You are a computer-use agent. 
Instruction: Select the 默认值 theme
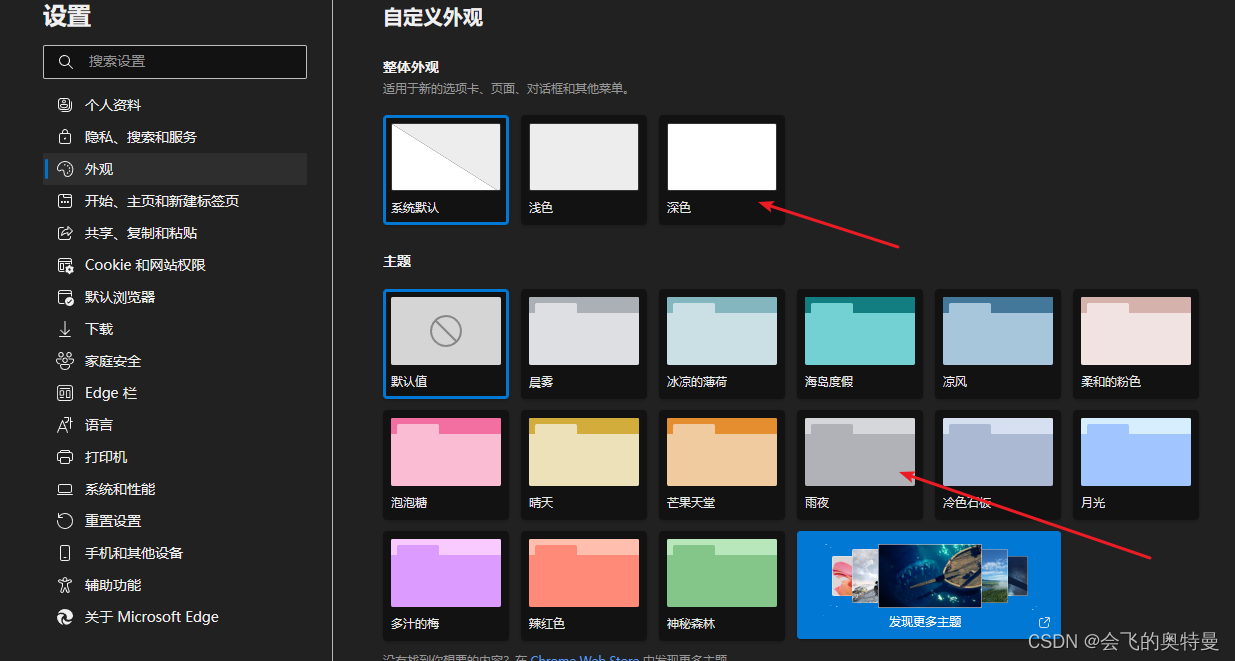[446, 343]
